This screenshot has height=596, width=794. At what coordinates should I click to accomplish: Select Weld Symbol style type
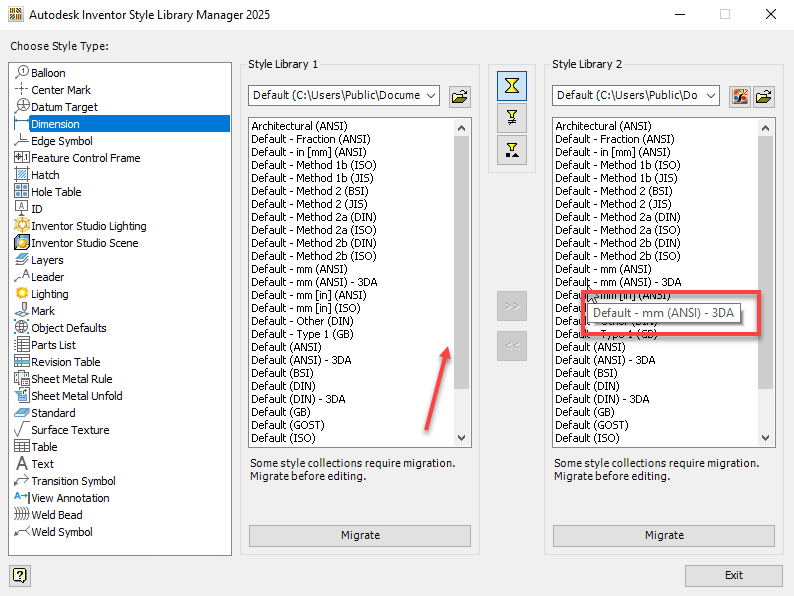click(62, 532)
